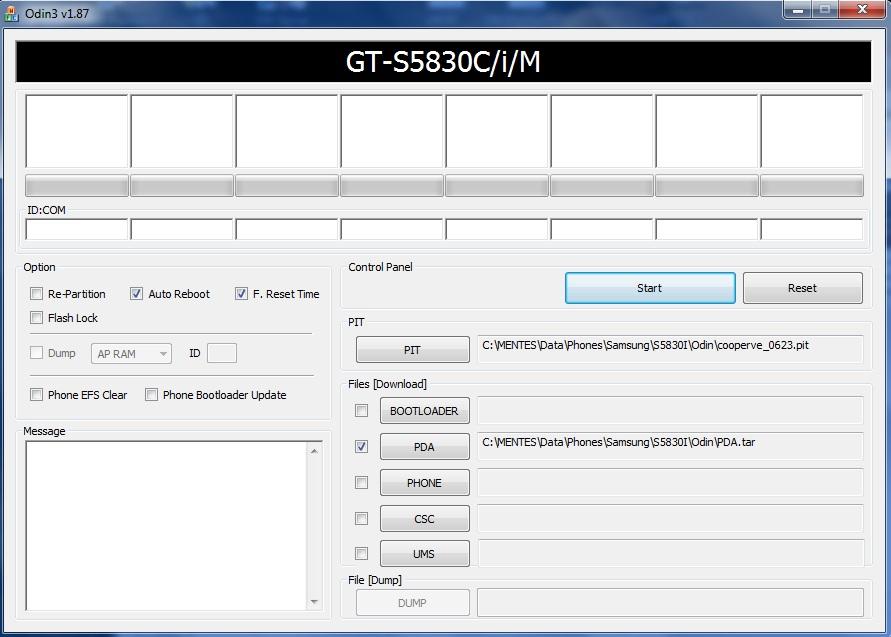Image resolution: width=891 pixels, height=637 pixels.
Task: Enable Phone Bootloader Update option
Action: [151, 394]
